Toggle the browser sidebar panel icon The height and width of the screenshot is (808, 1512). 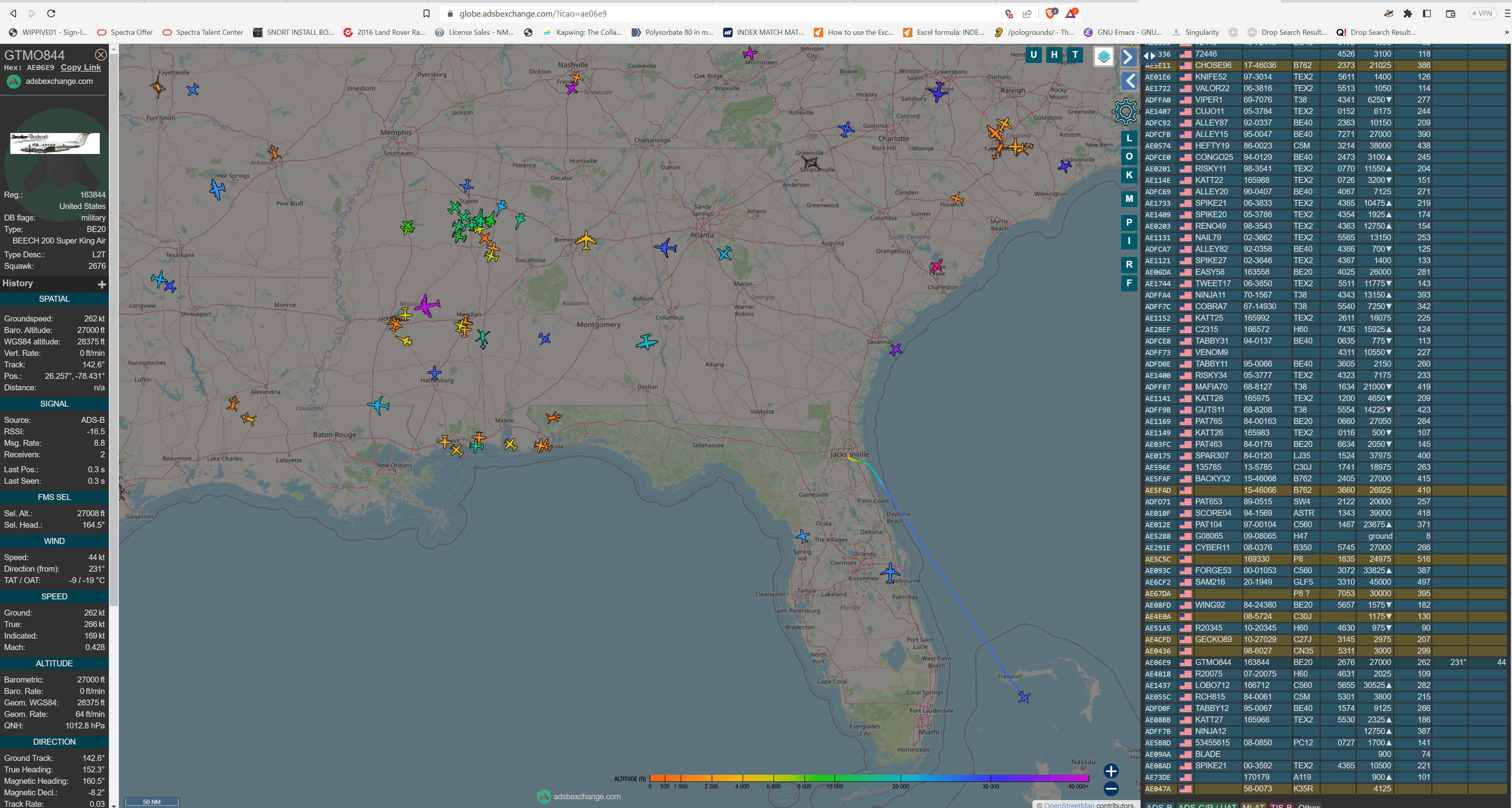click(1427, 13)
